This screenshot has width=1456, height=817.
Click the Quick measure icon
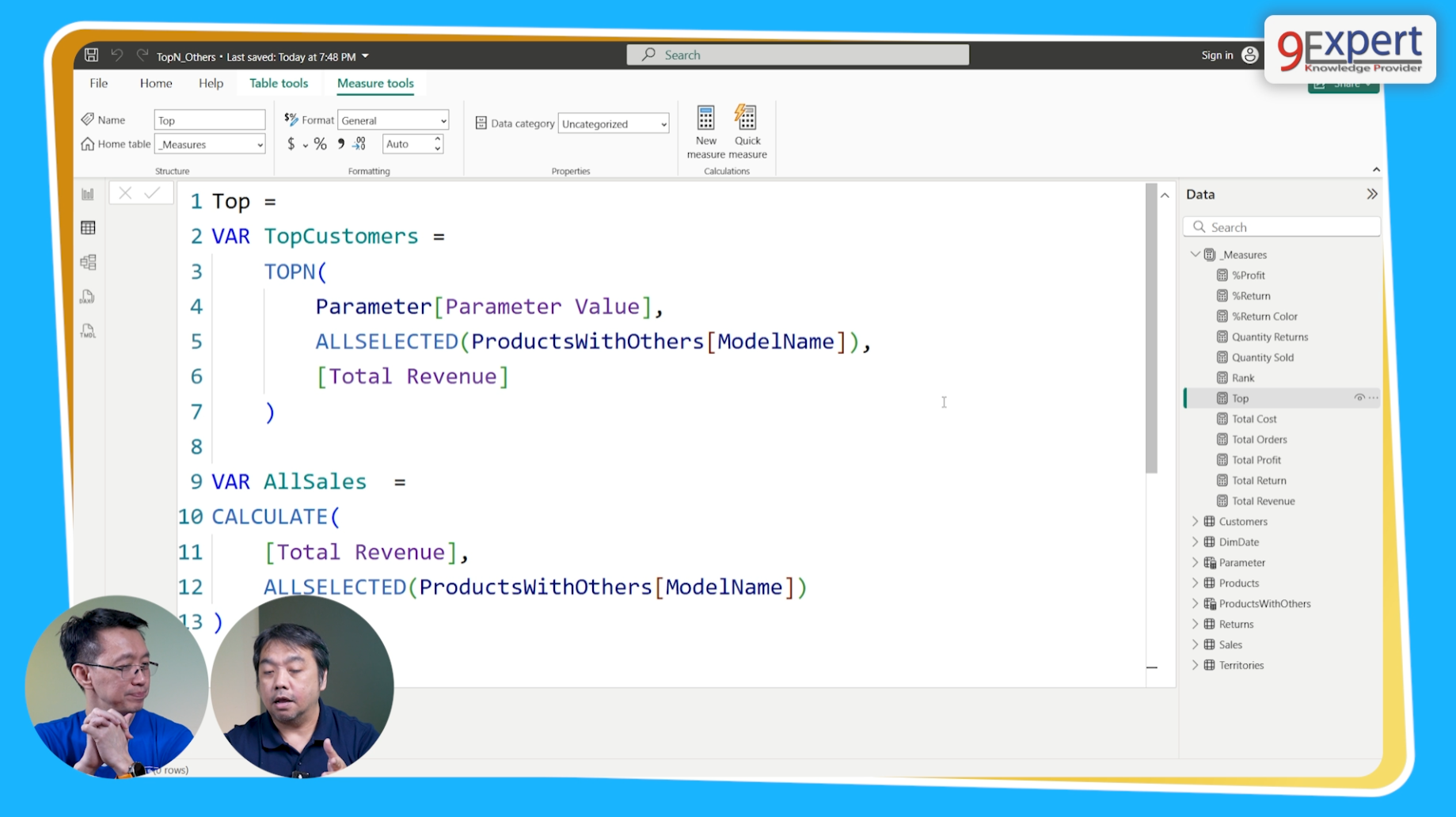[746, 119]
